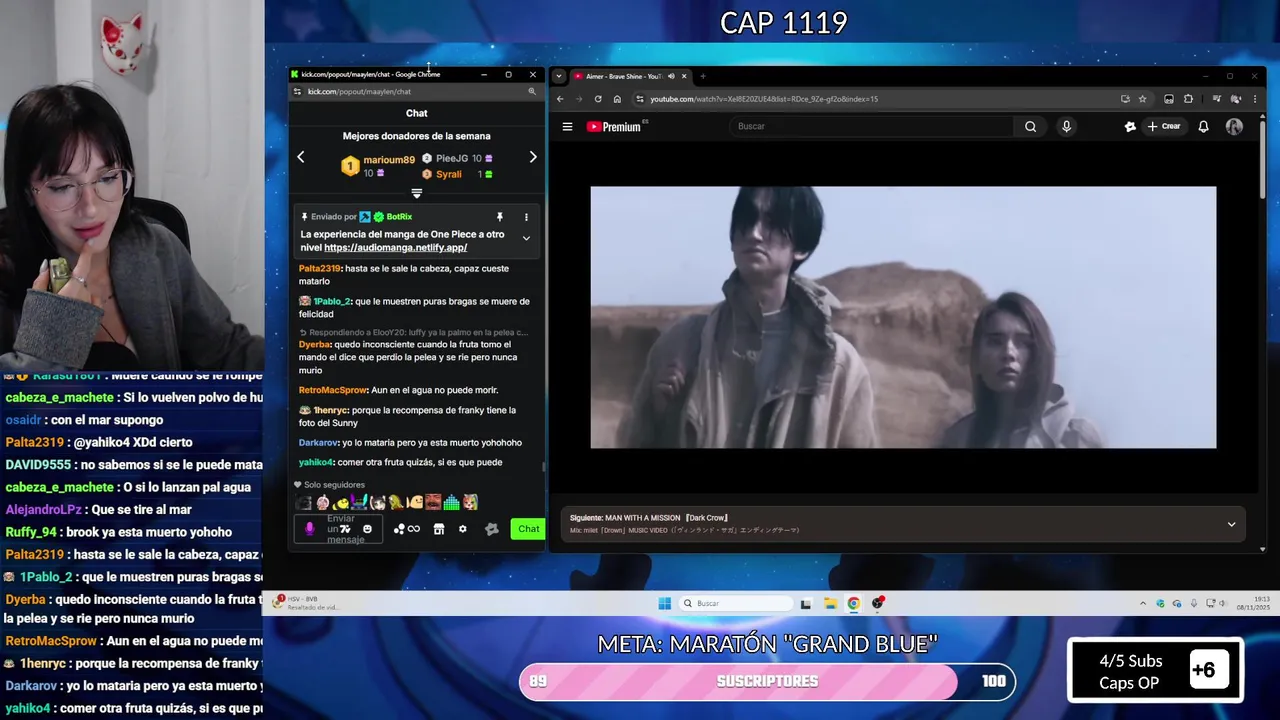Click Darkarov username in Kick chat

click(319, 443)
